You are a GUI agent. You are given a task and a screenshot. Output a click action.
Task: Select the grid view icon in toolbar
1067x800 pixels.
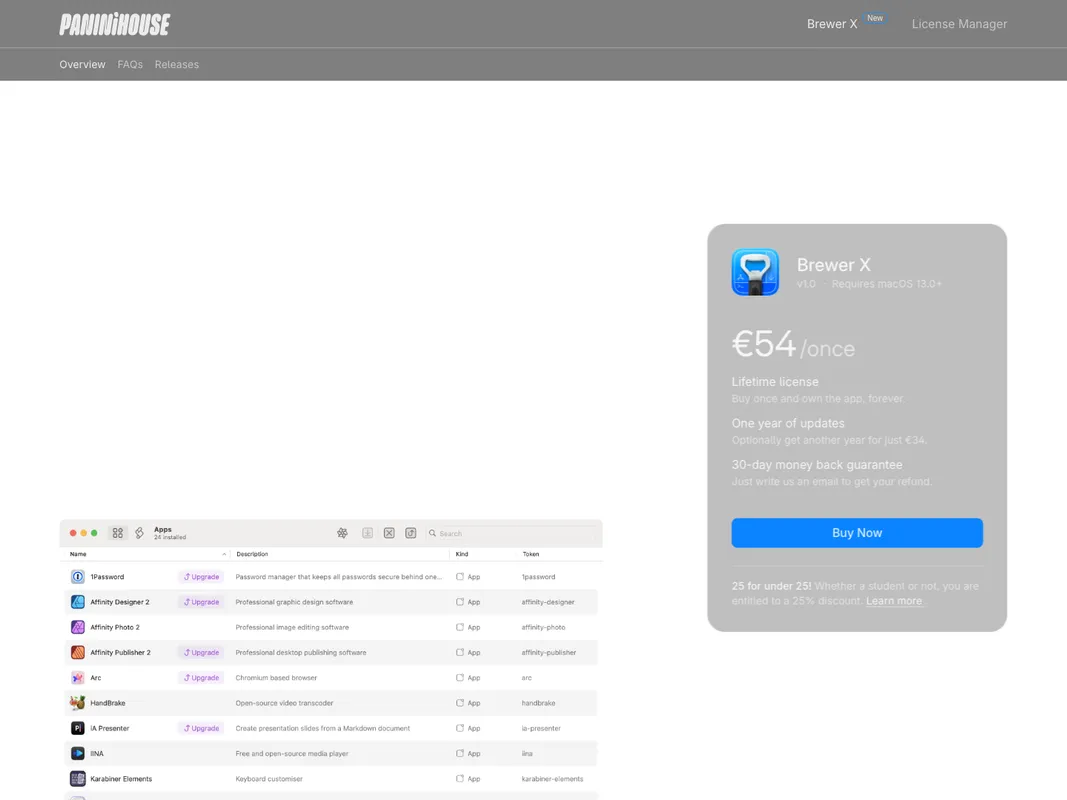tap(118, 533)
